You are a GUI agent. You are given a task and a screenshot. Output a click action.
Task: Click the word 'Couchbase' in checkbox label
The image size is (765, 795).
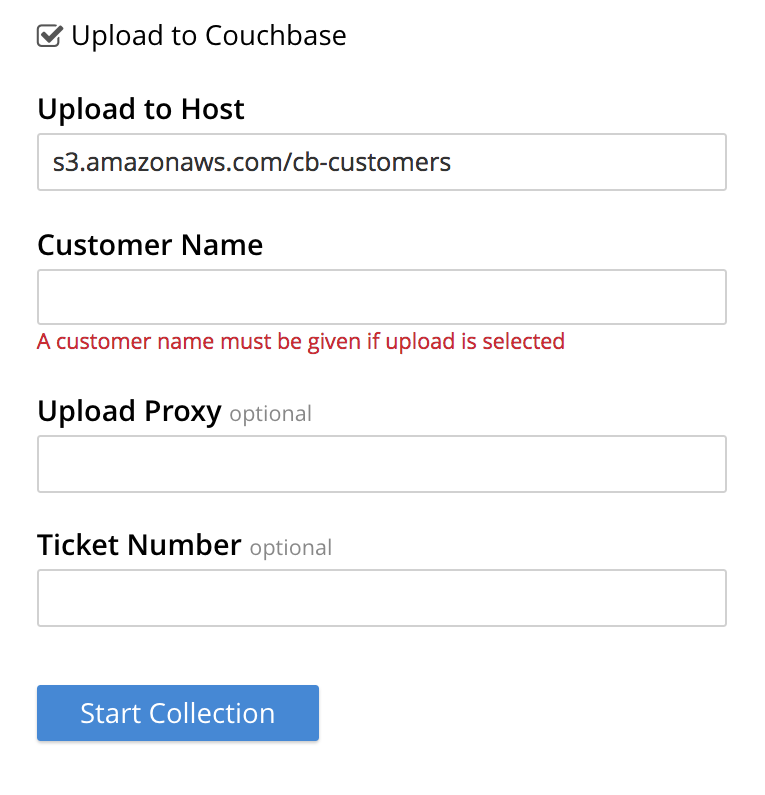click(276, 37)
